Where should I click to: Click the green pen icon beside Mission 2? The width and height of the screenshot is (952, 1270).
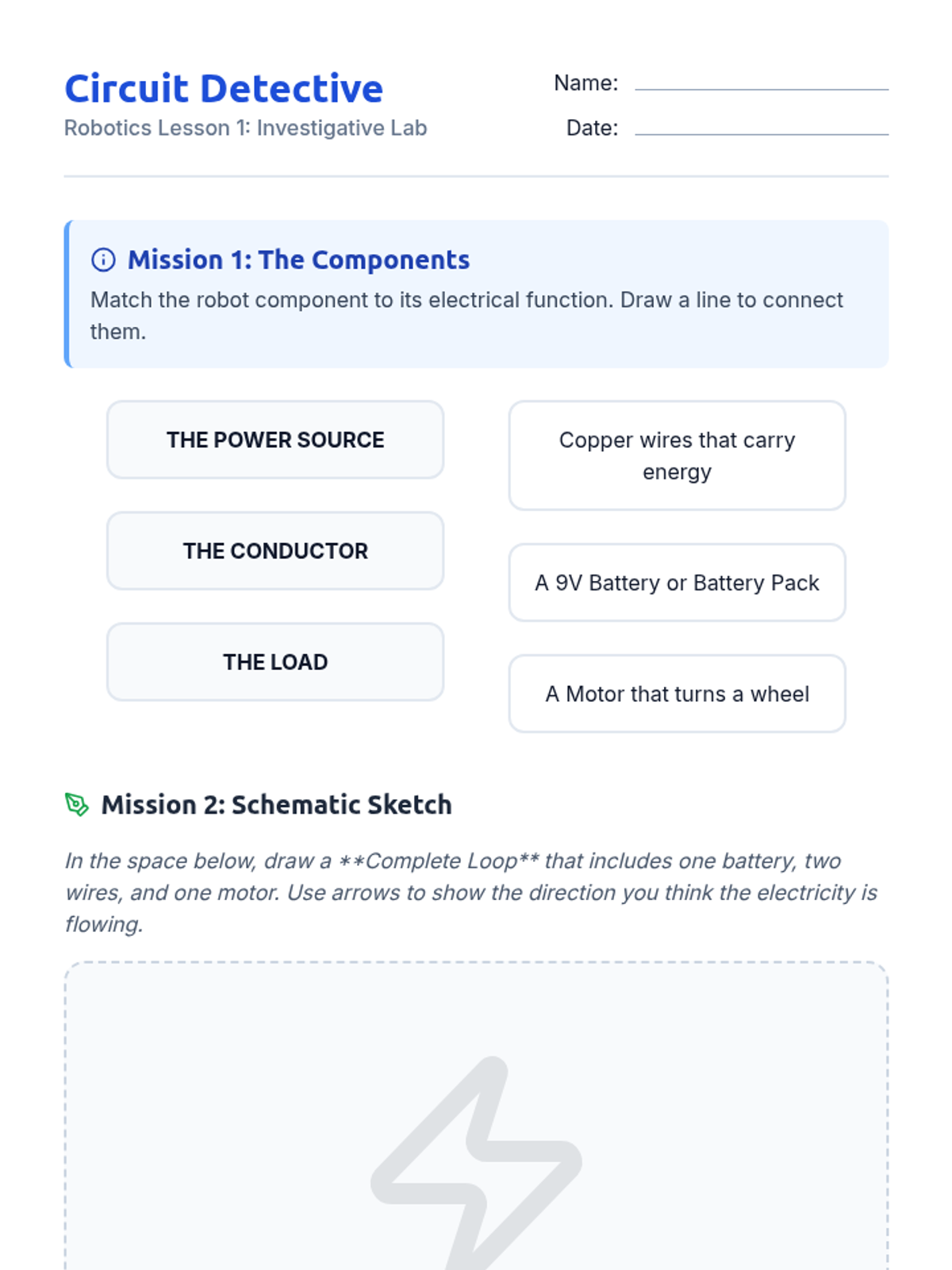[x=76, y=804]
